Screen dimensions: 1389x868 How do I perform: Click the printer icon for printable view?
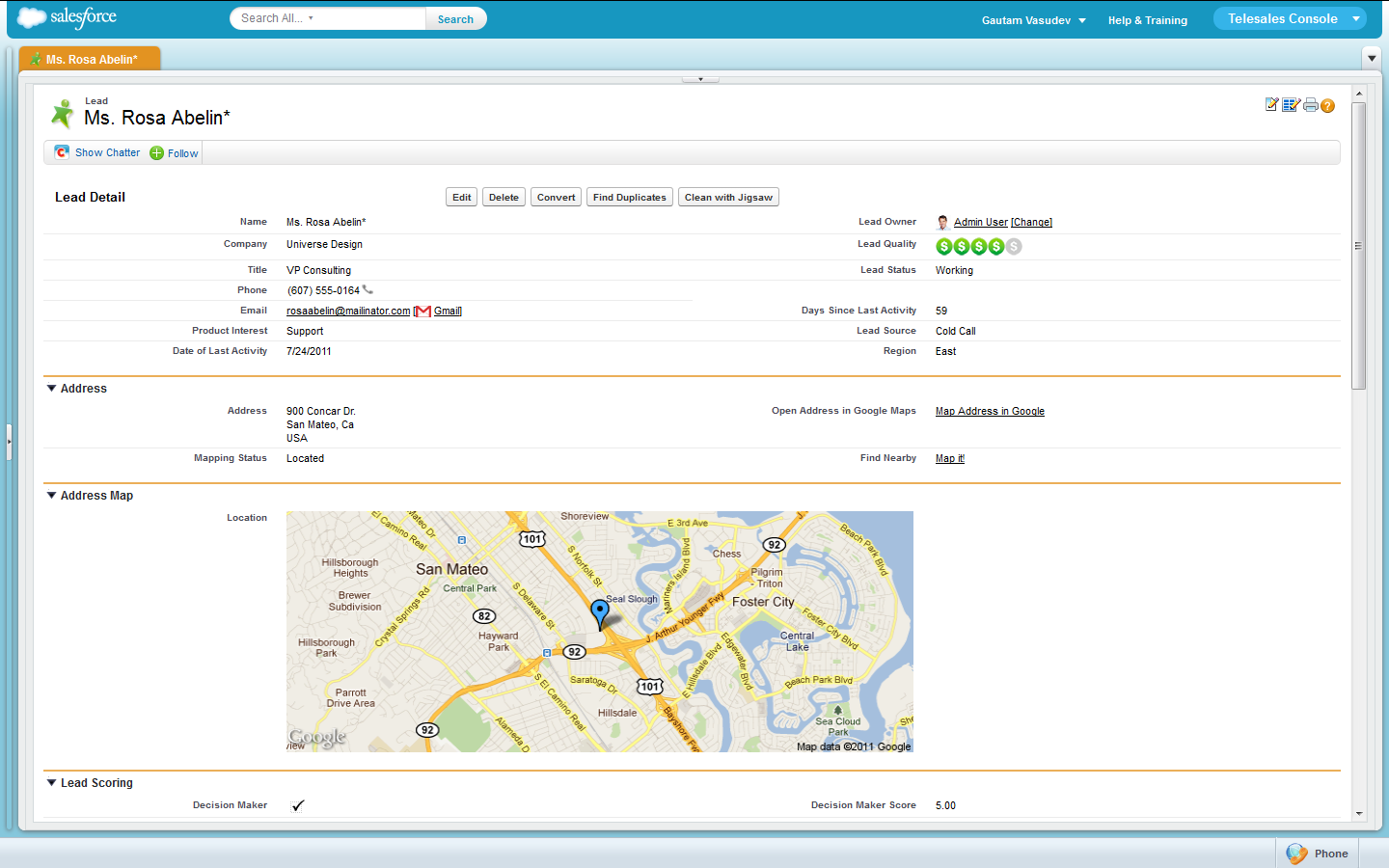point(1310,105)
